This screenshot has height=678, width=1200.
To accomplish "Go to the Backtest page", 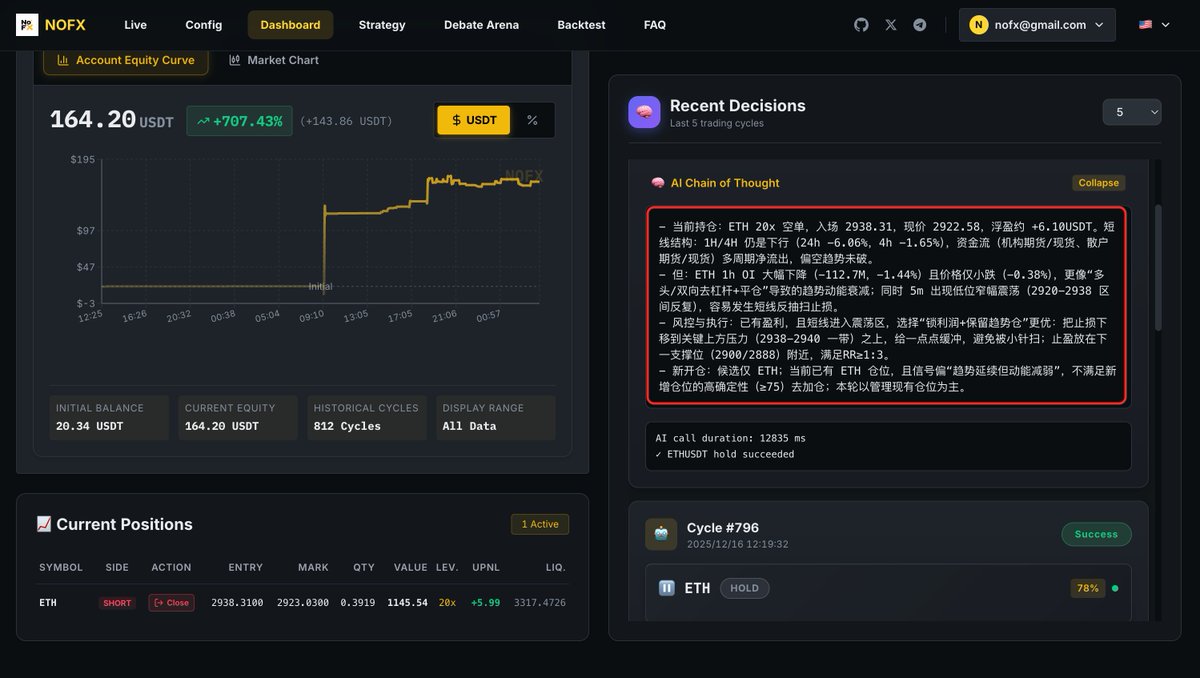I will [581, 25].
